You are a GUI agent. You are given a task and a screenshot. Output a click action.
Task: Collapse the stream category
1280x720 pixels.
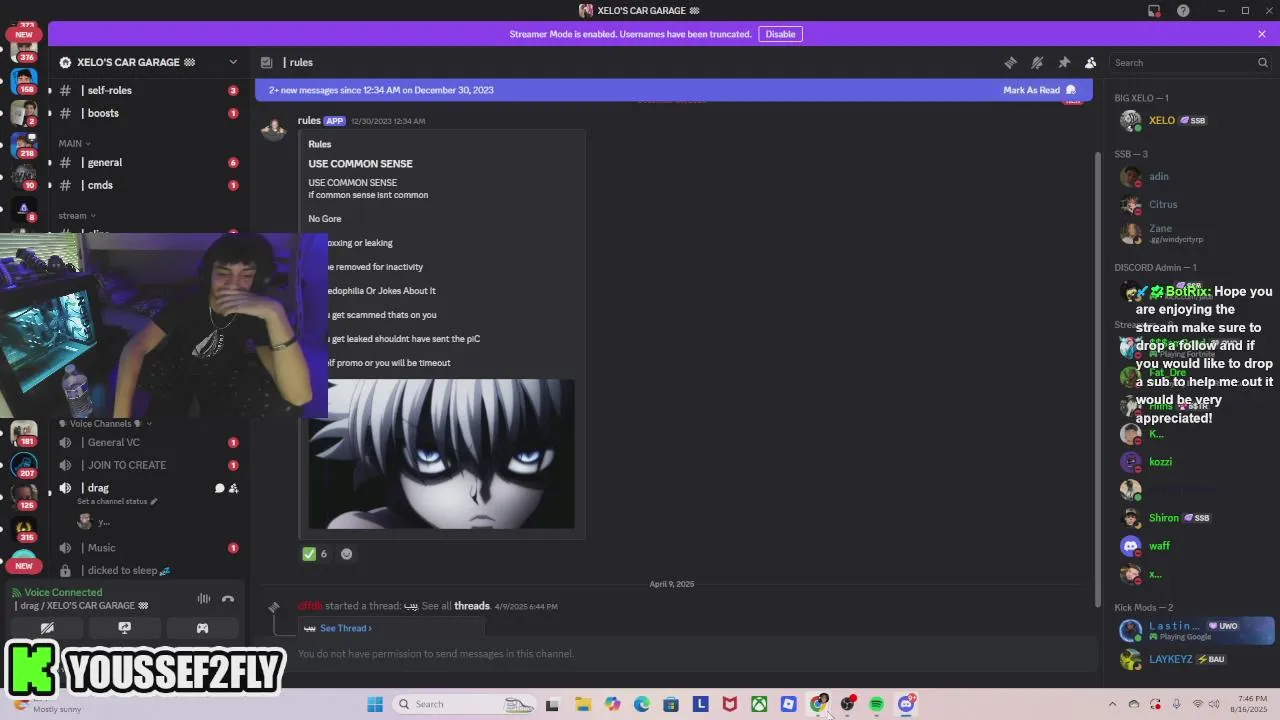pyautogui.click(x=77, y=215)
